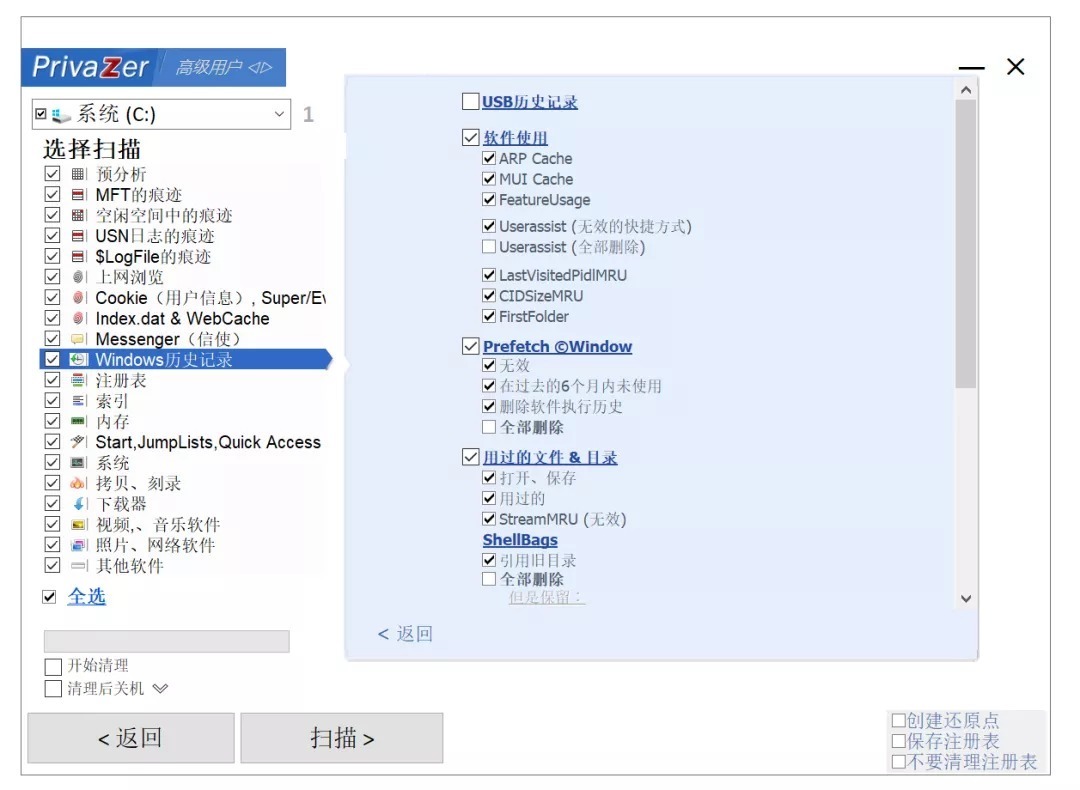This screenshot has width=1080, height=790.
Task: Open the 系统 (C:) drive dropdown
Action: [279, 115]
